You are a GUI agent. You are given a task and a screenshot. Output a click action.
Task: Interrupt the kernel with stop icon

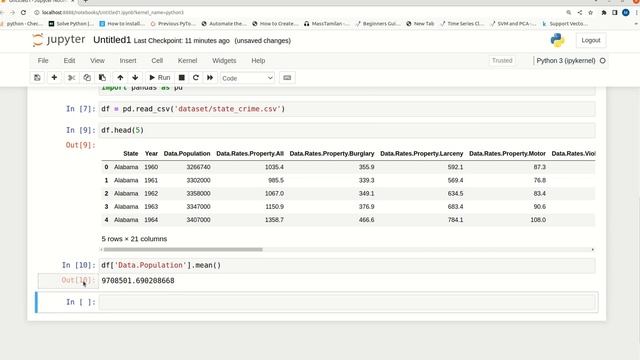[182, 78]
